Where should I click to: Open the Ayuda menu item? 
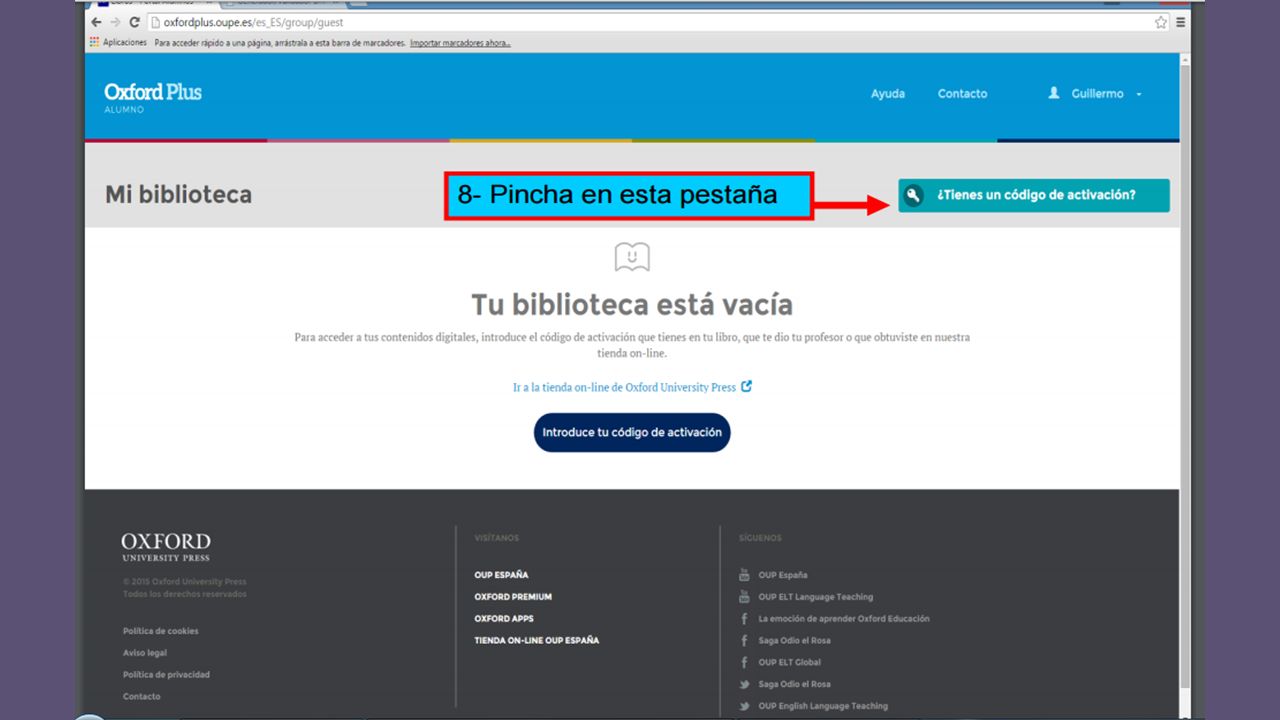pos(888,94)
